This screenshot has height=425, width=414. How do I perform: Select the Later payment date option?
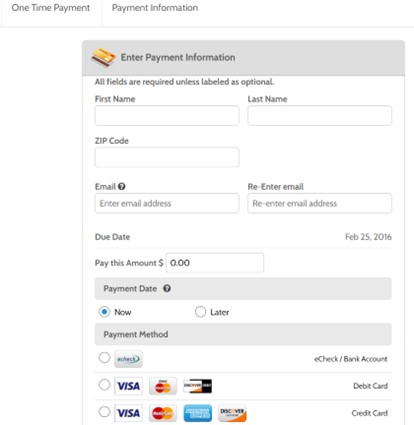pos(200,312)
